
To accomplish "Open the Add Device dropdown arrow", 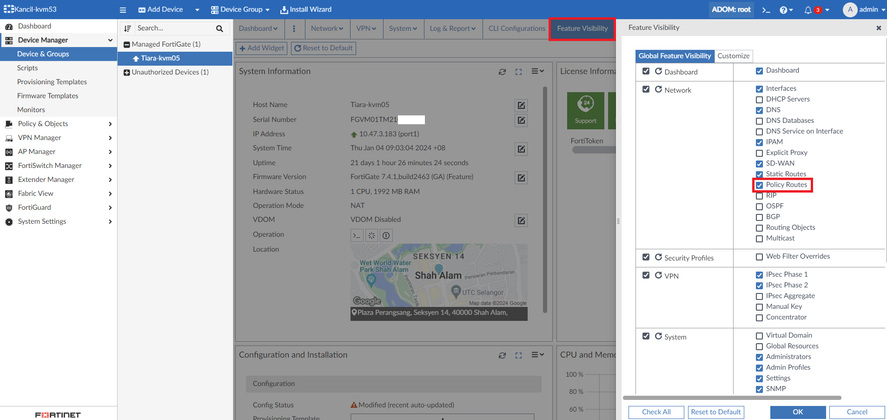I will (x=197, y=10).
